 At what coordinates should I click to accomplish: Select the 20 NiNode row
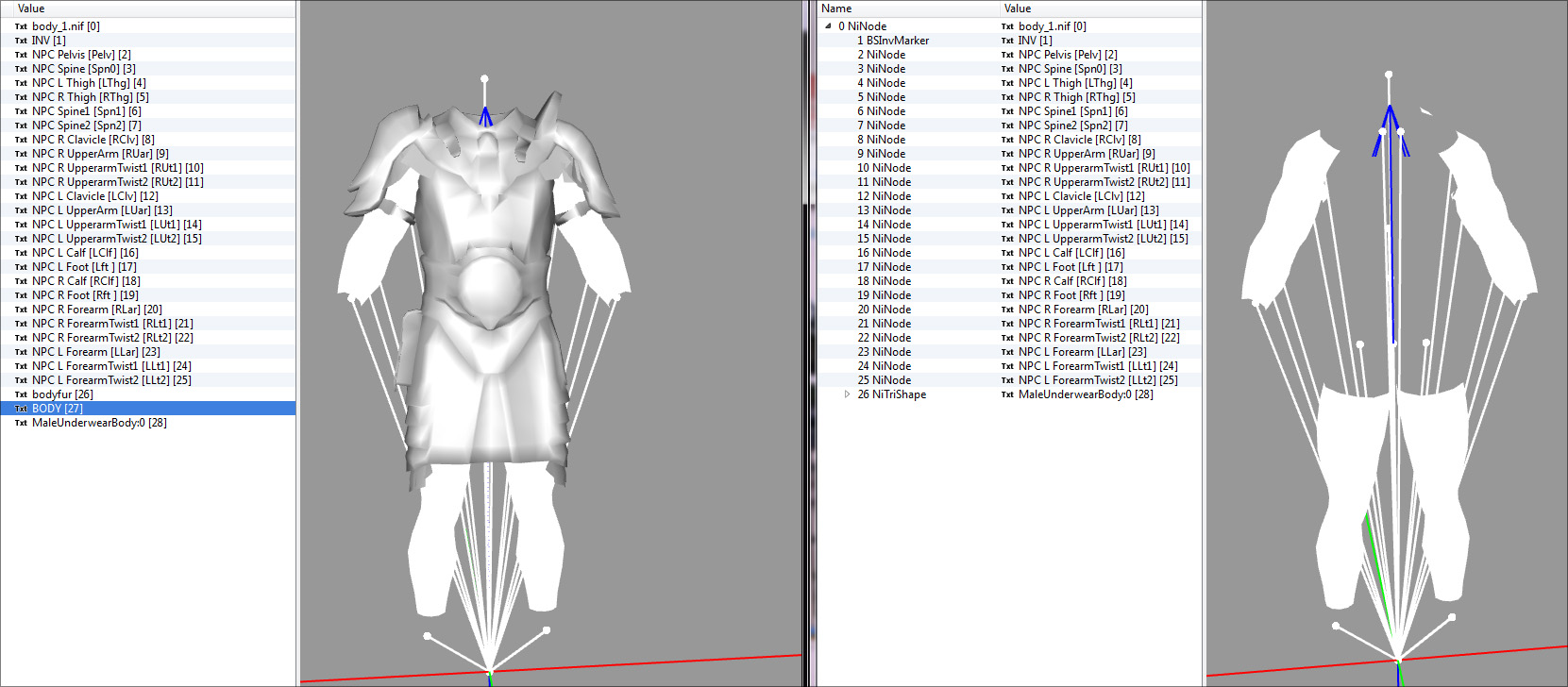(x=884, y=310)
